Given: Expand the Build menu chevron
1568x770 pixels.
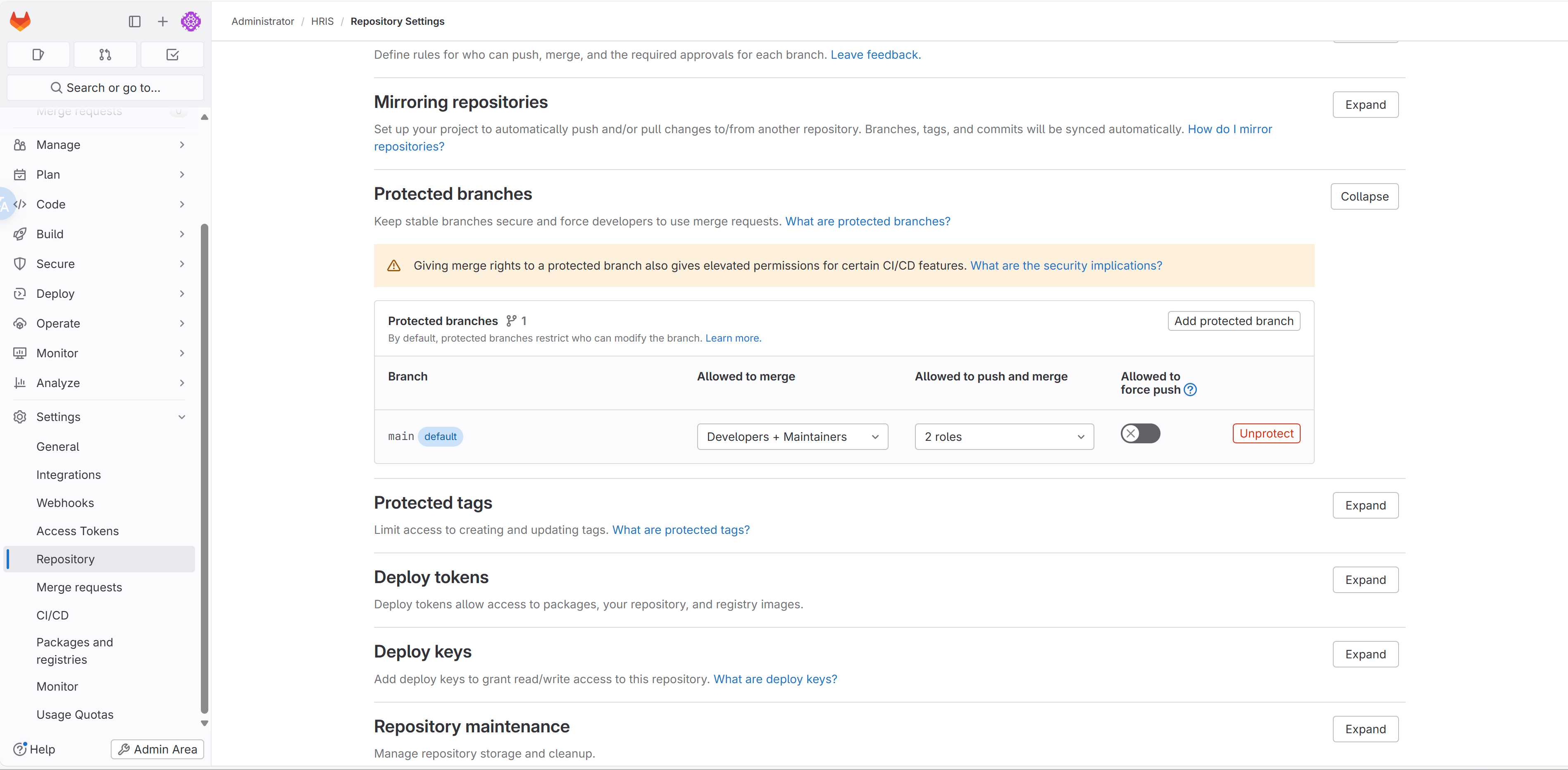Looking at the screenshot, I should (x=182, y=234).
